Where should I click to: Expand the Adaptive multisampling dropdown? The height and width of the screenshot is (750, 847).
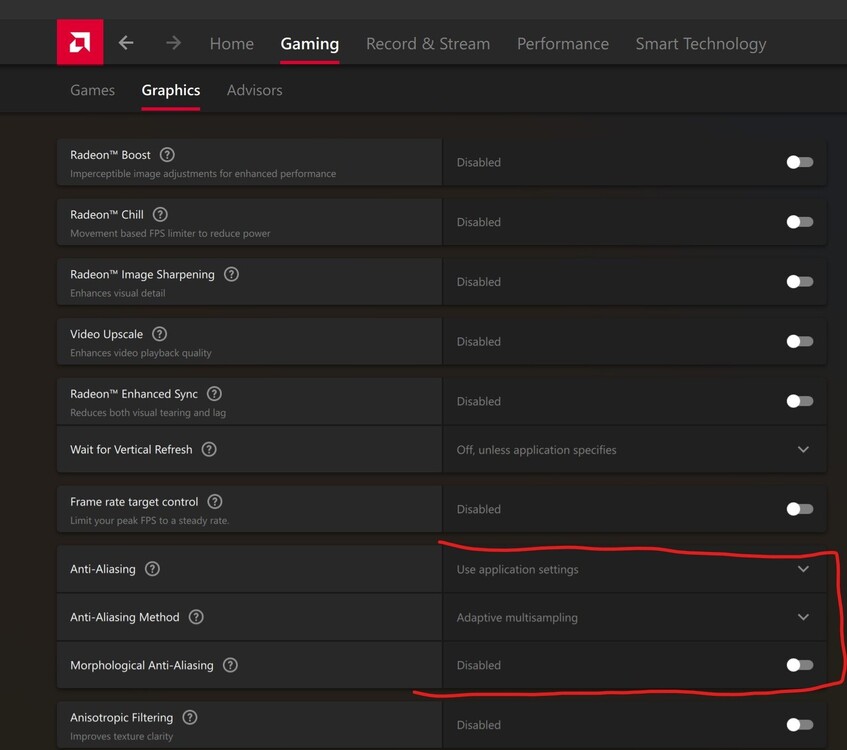803,617
